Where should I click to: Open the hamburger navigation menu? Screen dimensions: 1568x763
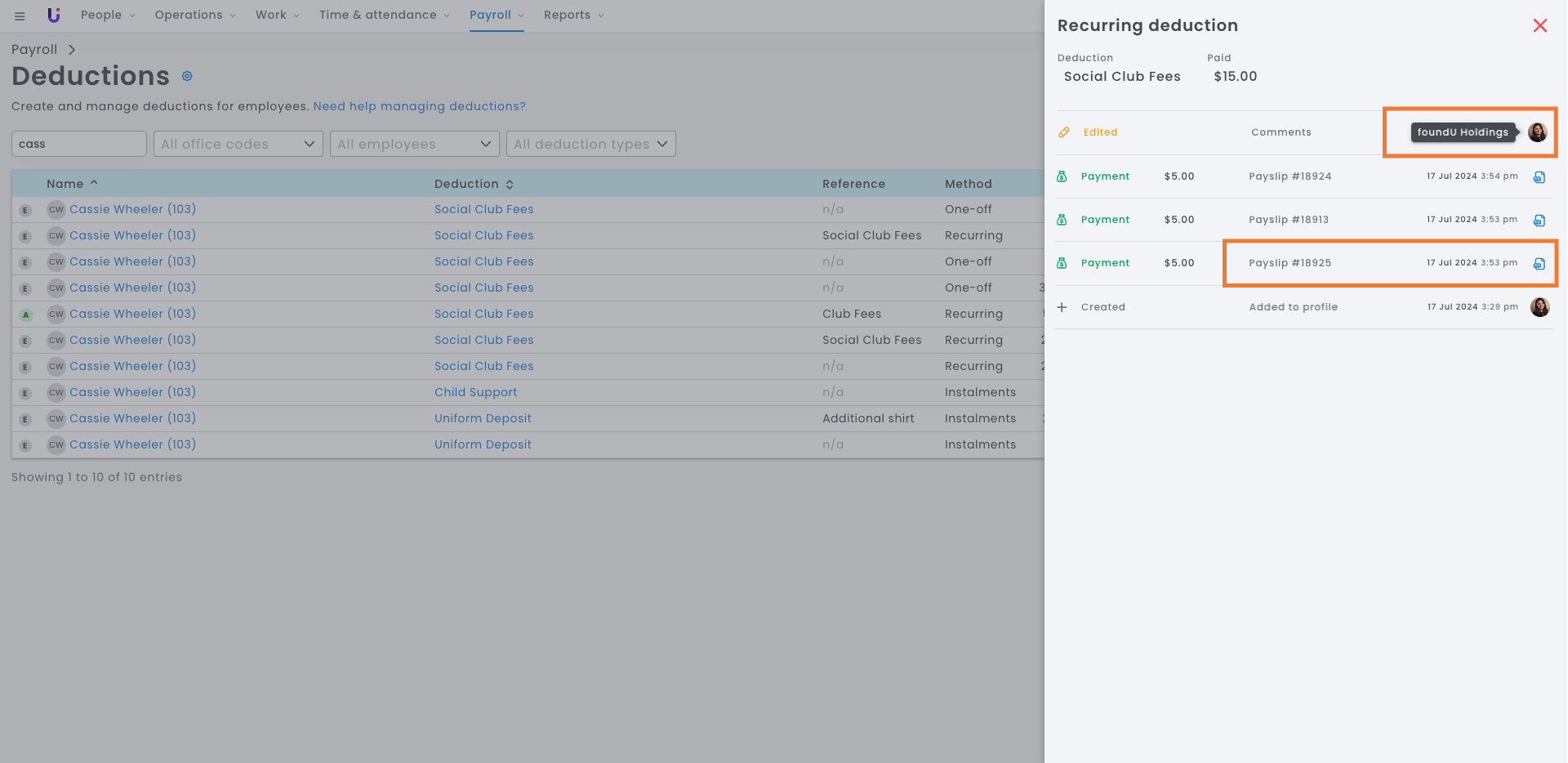point(20,16)
